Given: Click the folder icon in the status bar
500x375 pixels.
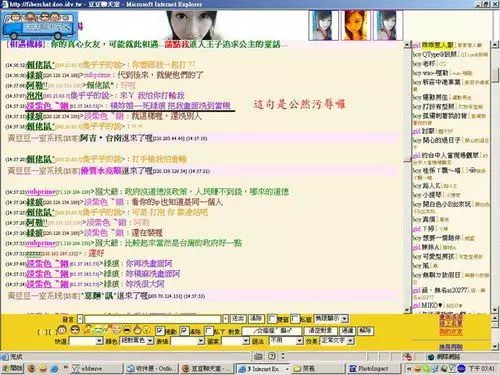Looking at the screenshot, I should (x=258, y=356).
